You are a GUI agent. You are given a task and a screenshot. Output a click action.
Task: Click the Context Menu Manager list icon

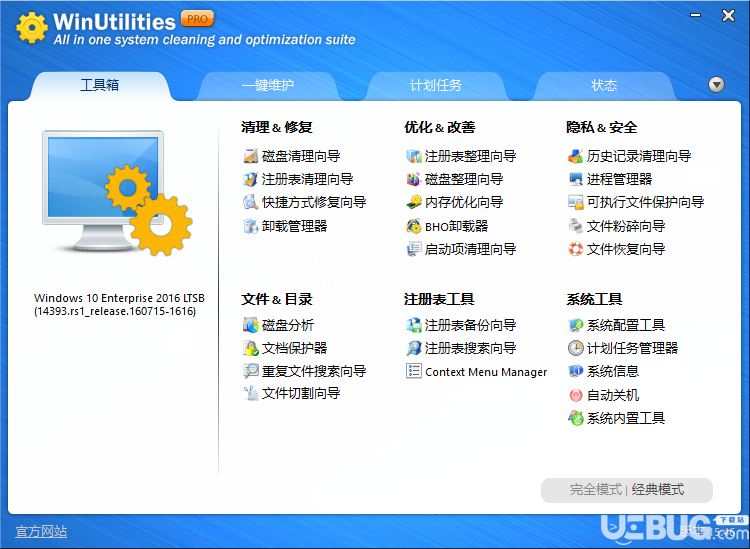[414, 371]
